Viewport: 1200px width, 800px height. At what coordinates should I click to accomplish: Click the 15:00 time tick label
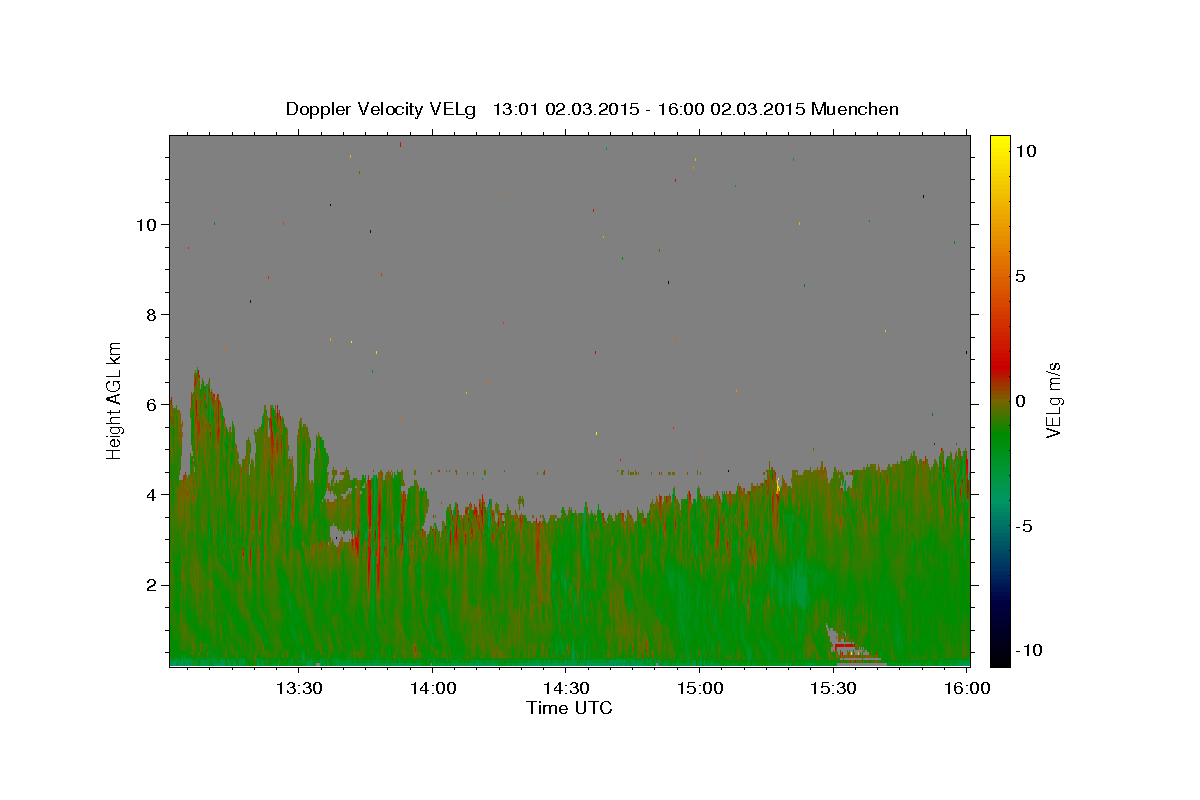[699, 688]
